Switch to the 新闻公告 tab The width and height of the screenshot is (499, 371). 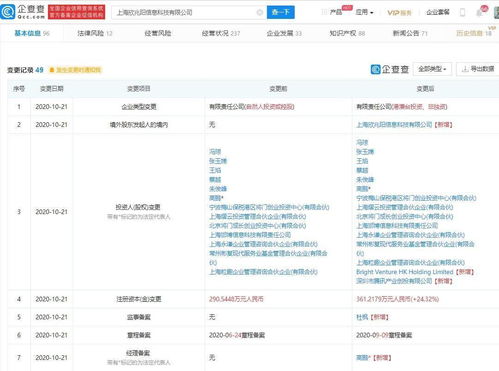[410, 33]
